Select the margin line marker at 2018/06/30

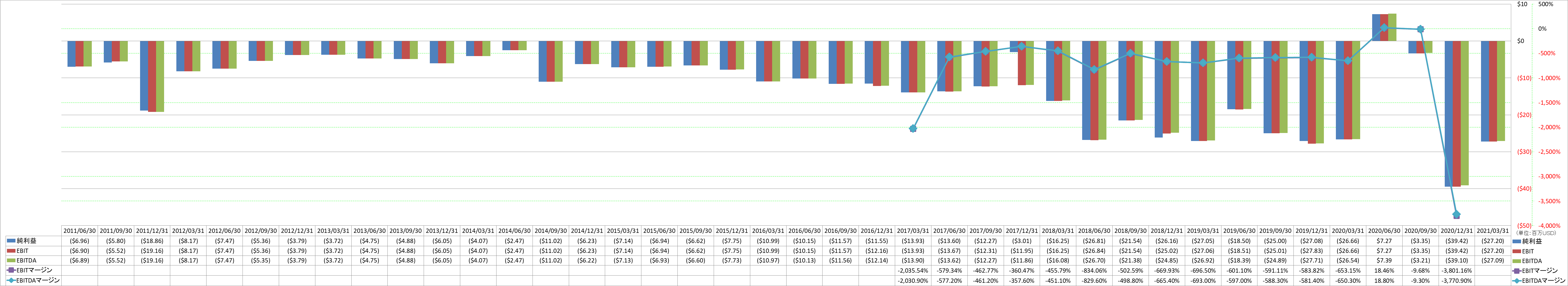coord(1094,69)
